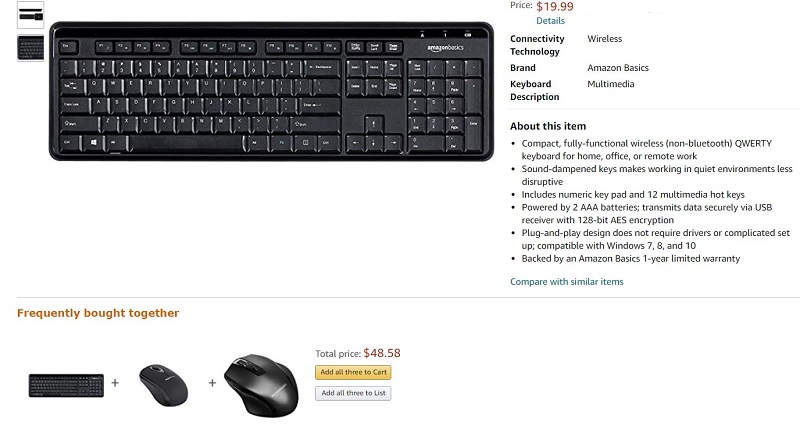Click the About this item heading

(548, 126)
